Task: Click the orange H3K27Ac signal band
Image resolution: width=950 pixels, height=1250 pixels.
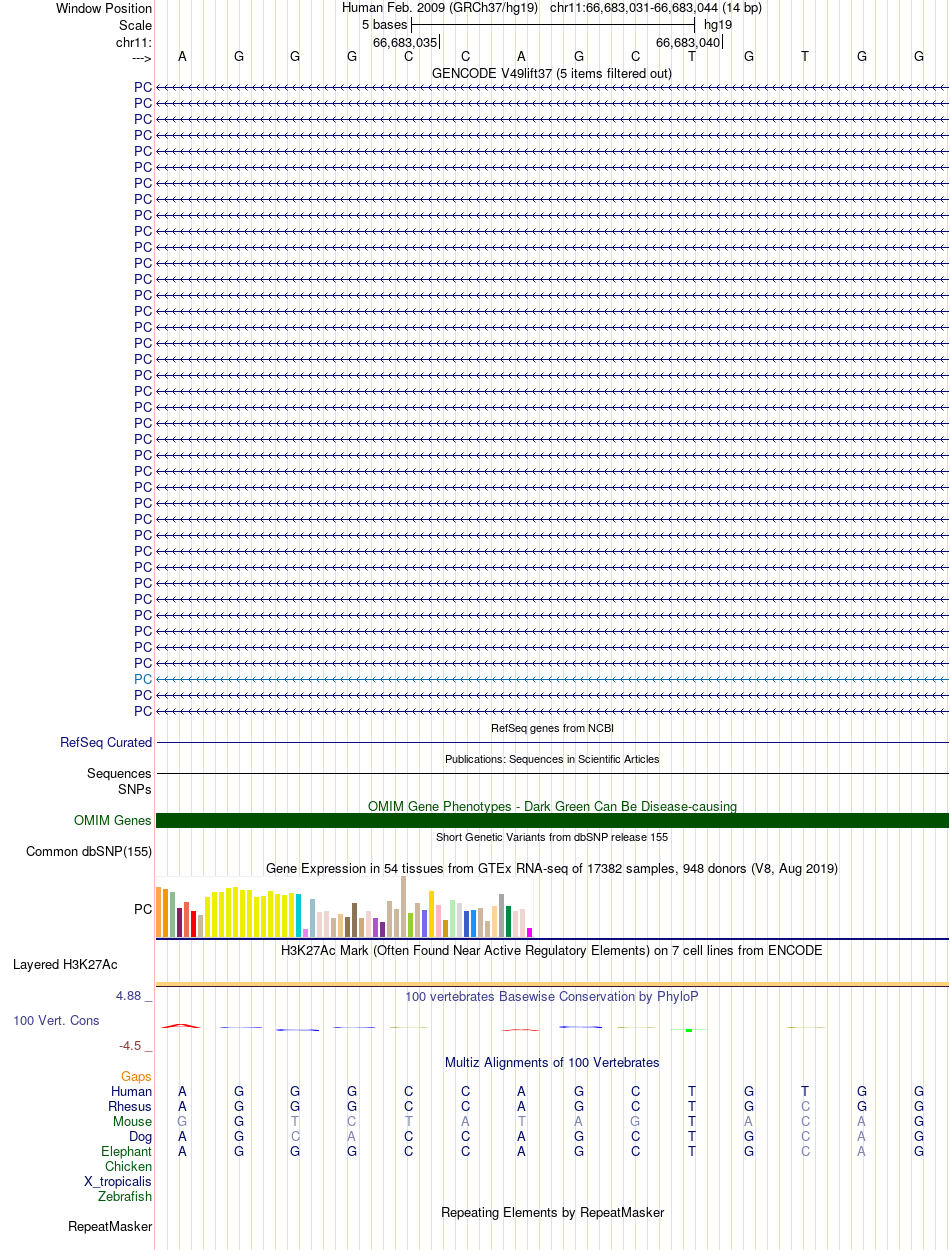Action: 552,985
